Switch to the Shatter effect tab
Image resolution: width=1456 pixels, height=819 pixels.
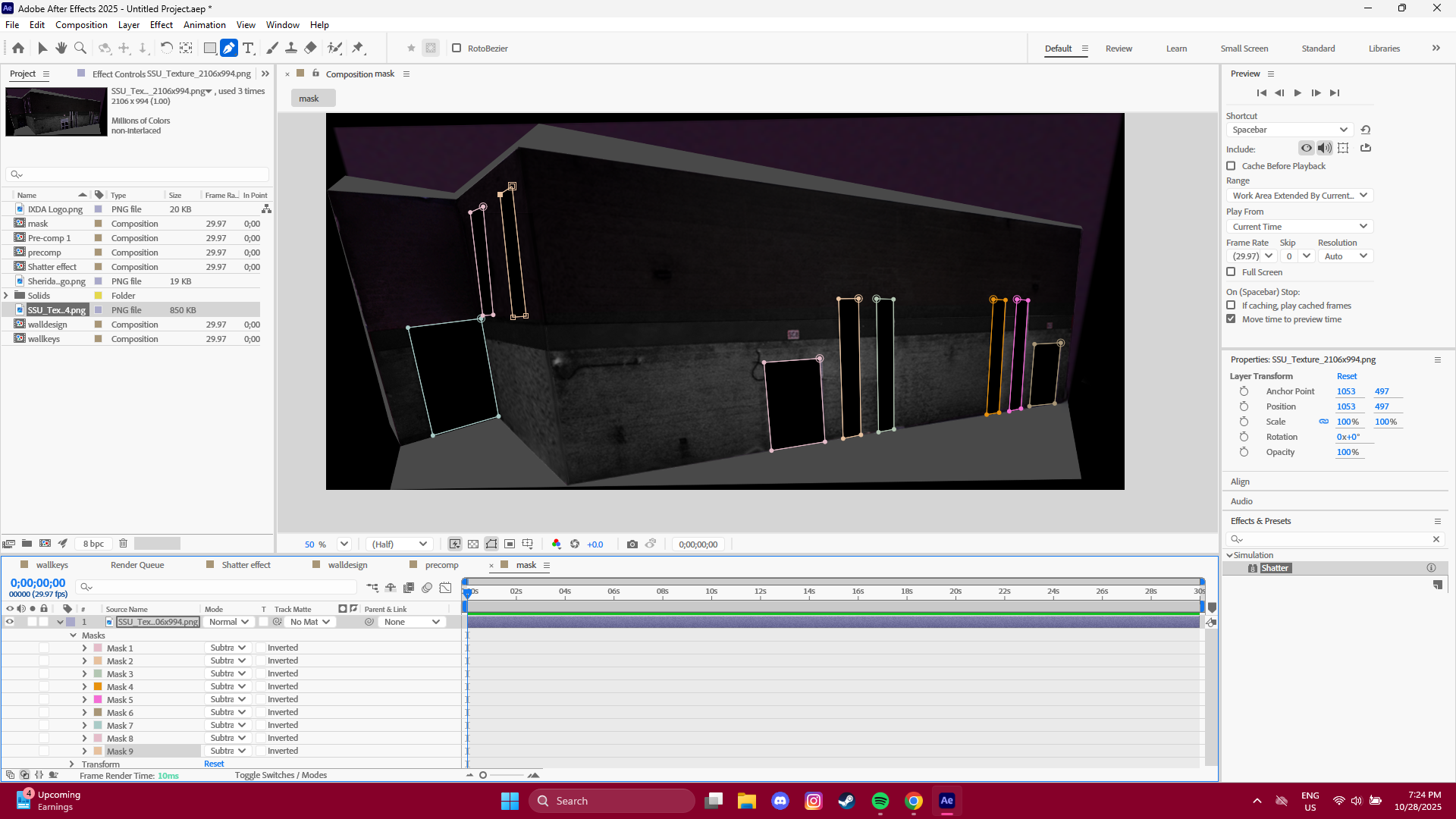246,564
